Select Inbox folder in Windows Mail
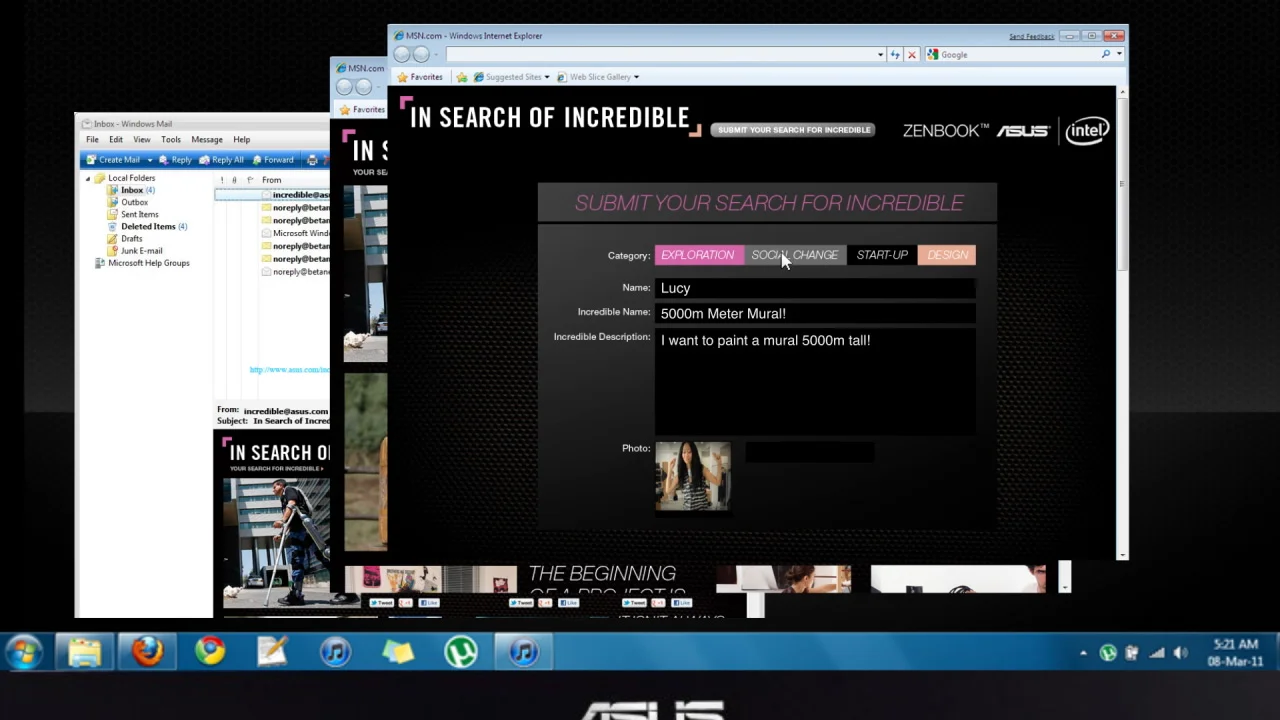 click(132, 190)
